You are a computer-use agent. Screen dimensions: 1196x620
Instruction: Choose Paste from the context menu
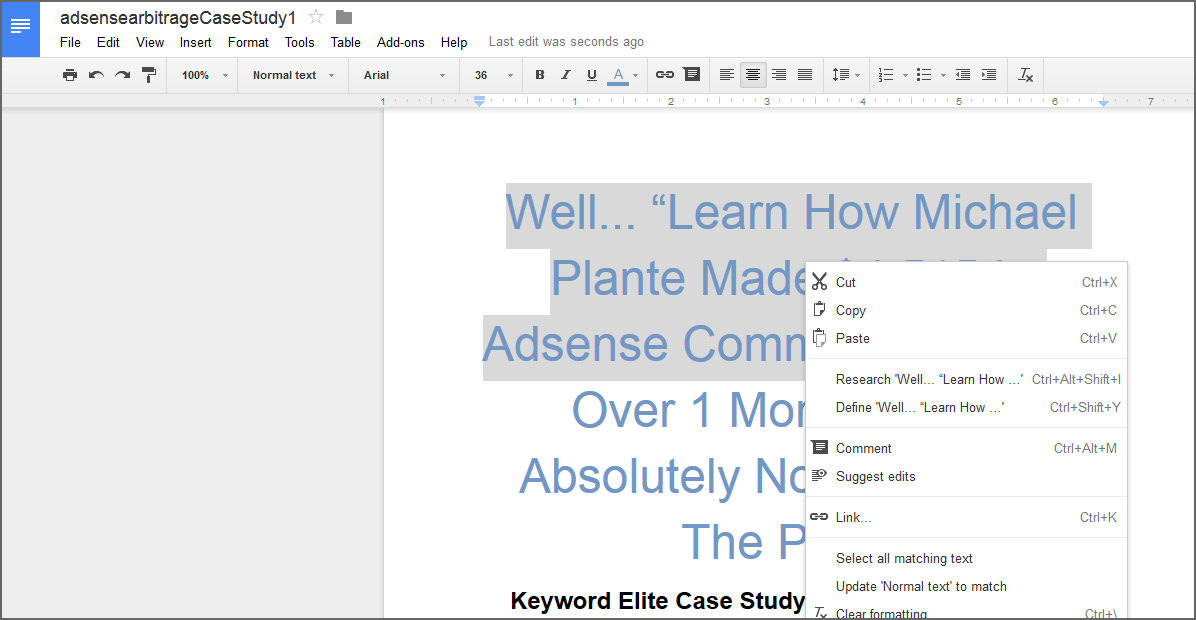[966, 339]
